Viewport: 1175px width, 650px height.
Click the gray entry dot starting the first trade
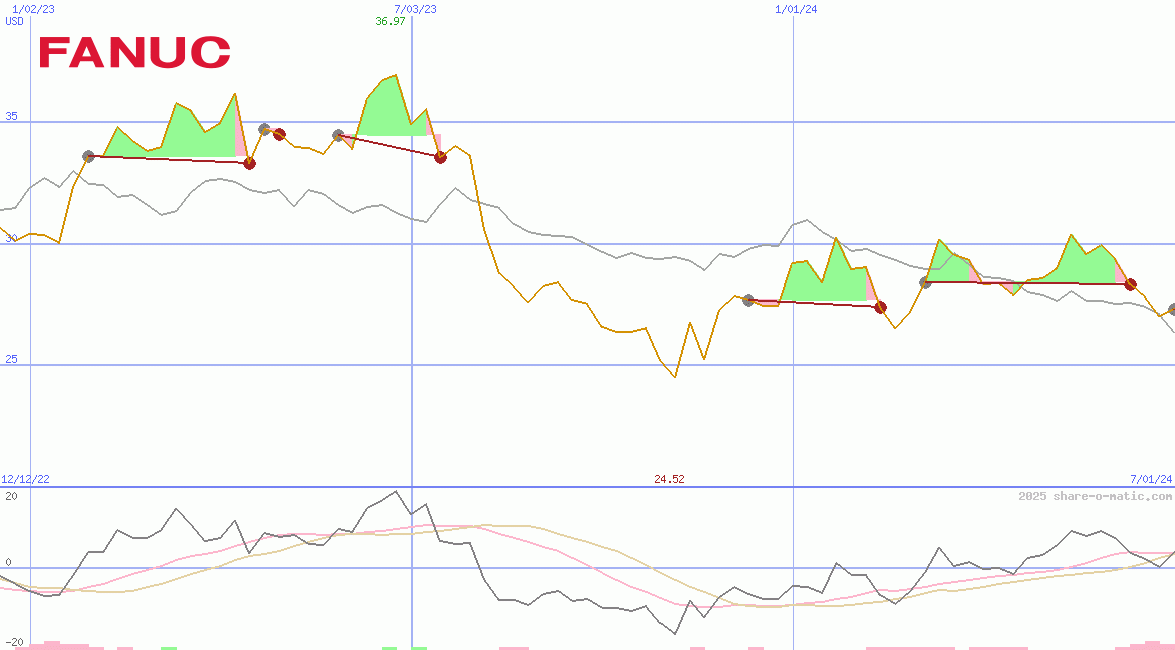click(x=87, y=155)
